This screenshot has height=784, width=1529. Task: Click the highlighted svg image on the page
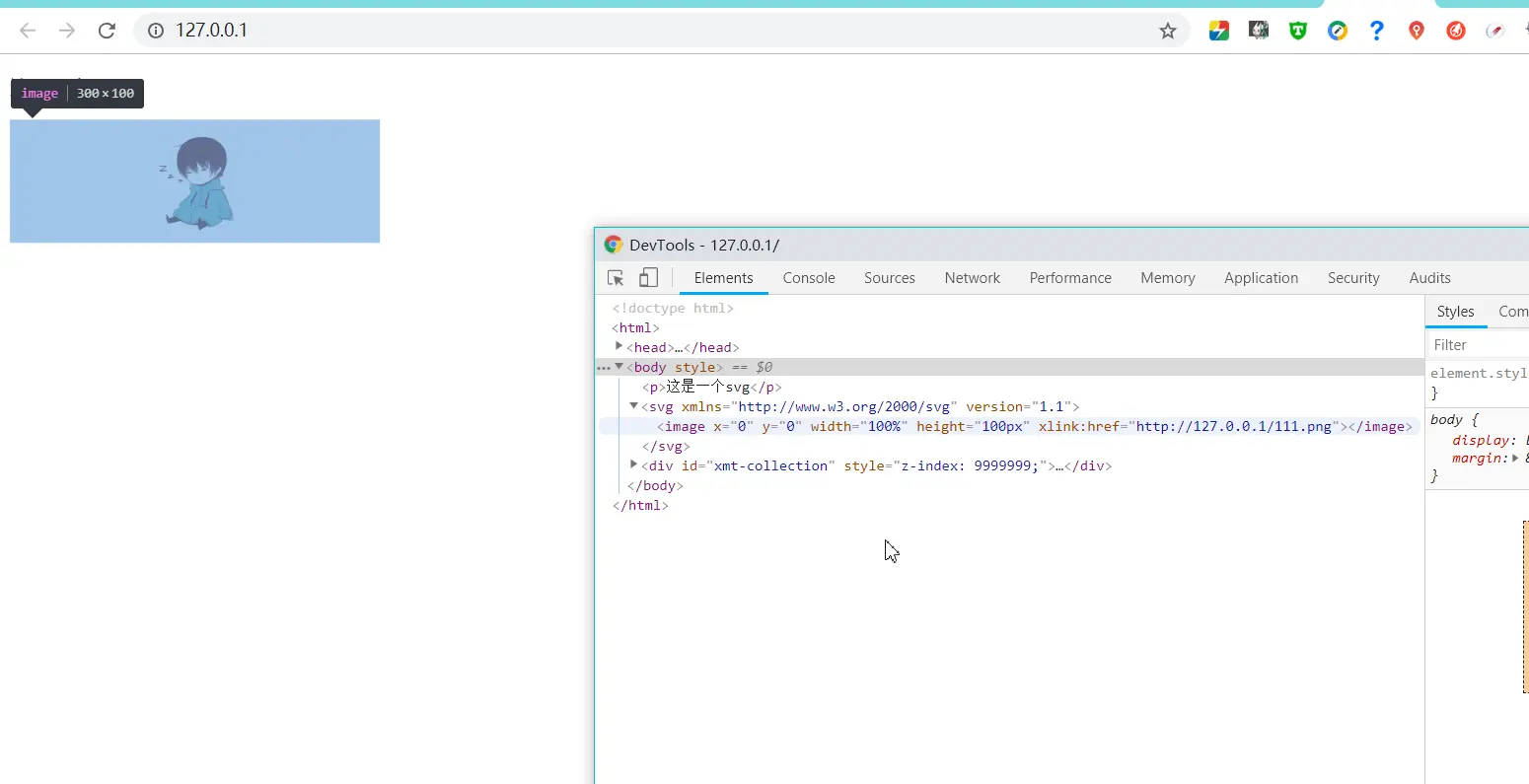click(x=194, y=181)
